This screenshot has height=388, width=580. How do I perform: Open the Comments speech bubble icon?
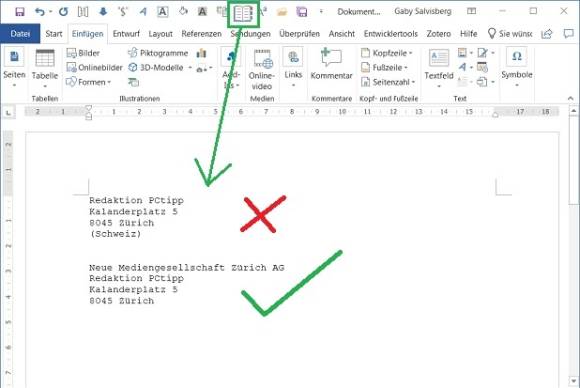click(569, 34)
